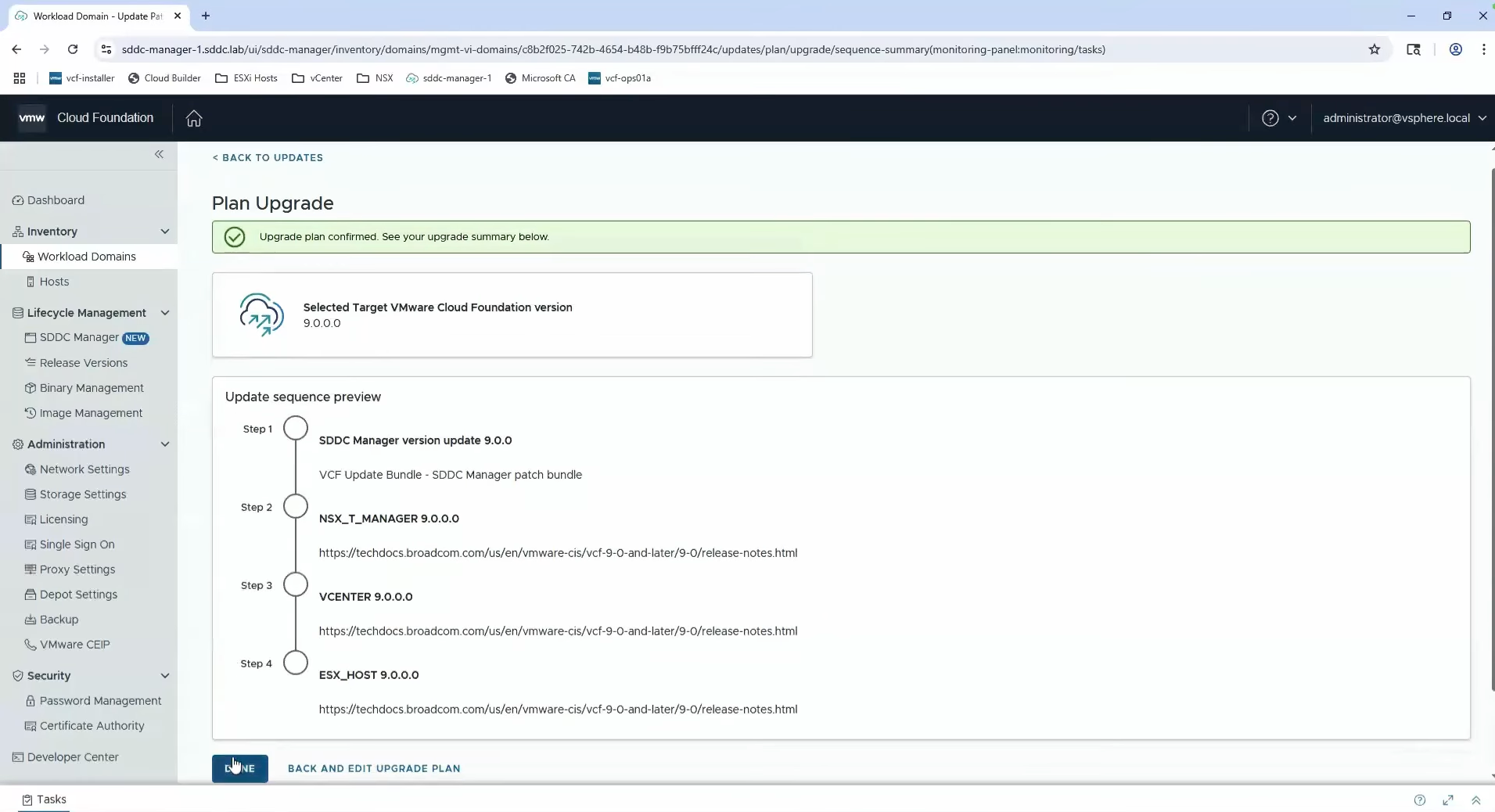Collapse the Security section

(164, 676)
